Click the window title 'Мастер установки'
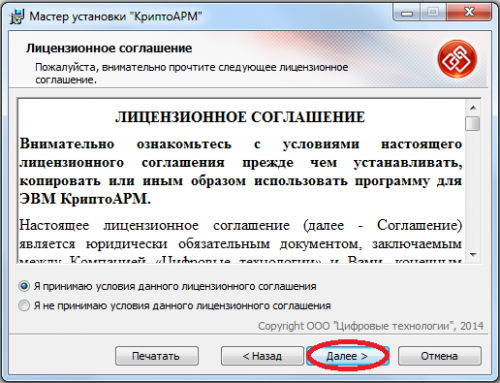 click(116, 17)
